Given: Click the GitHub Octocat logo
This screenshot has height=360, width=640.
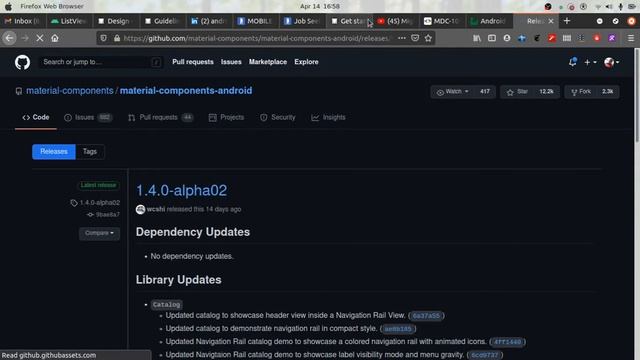Looking at the screenshot, I should point(22,62).
